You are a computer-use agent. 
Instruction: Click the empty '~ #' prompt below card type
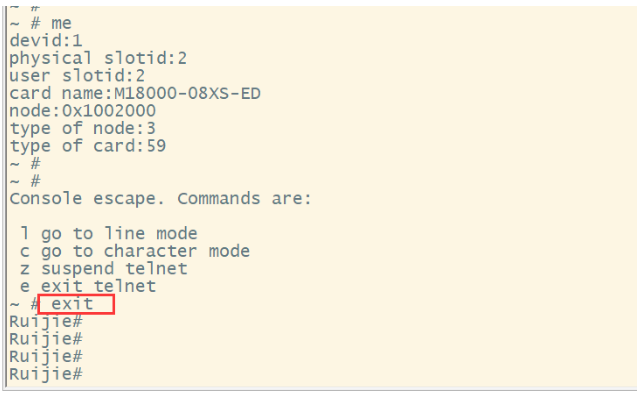click(x=25, y=164)
